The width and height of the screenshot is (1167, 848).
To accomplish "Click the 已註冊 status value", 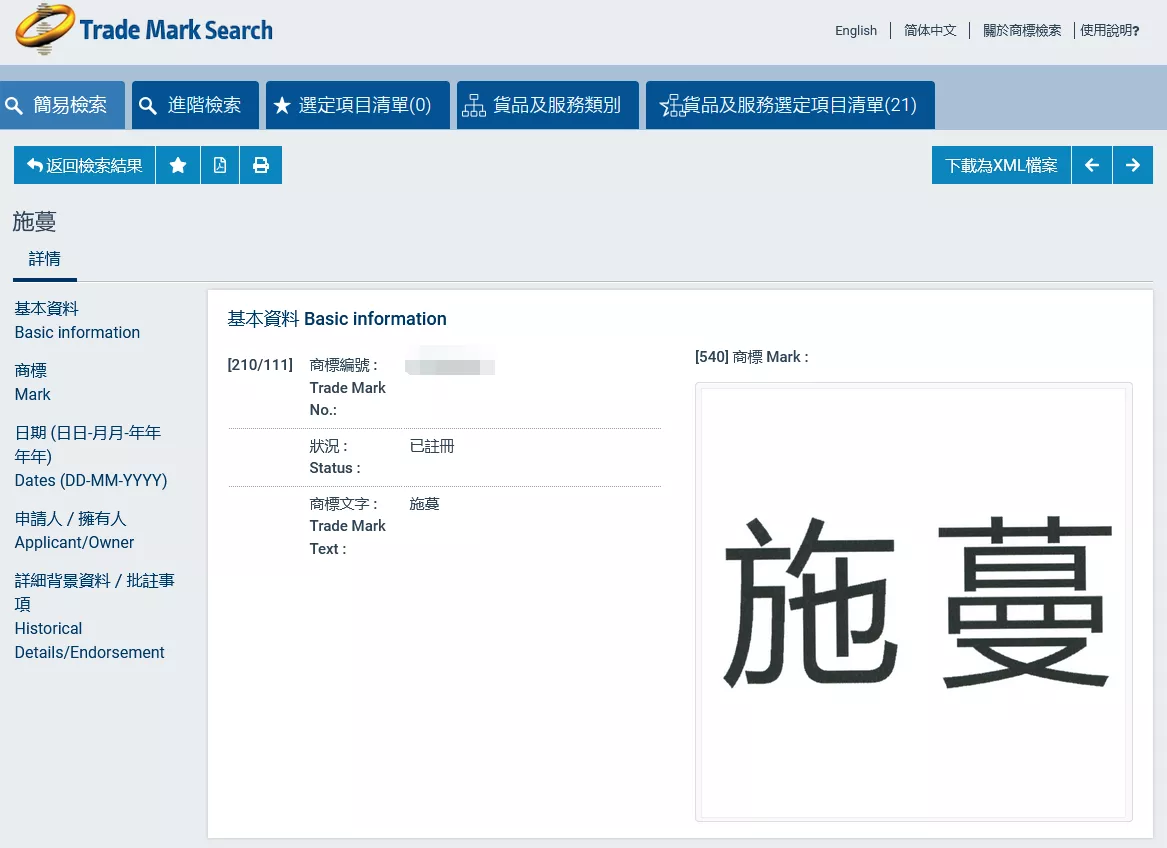I will 432,446.
